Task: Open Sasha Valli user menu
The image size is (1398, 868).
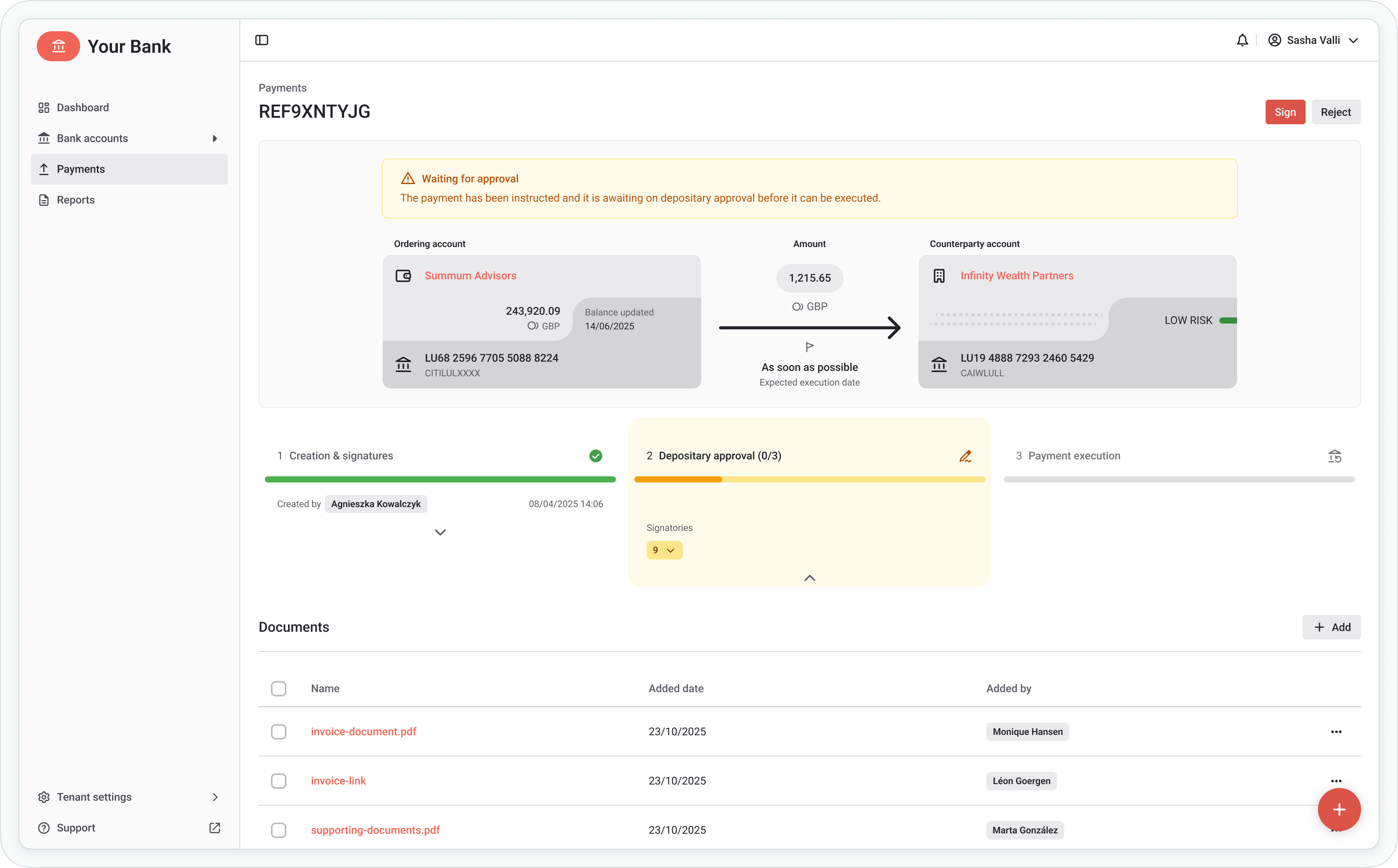Action: pos(1314,40)
